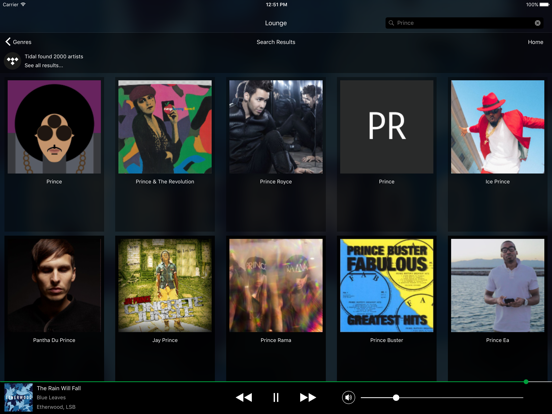Click 'Pantha Du Prince' label
The image size is (552, 414).
pos(54,340)
